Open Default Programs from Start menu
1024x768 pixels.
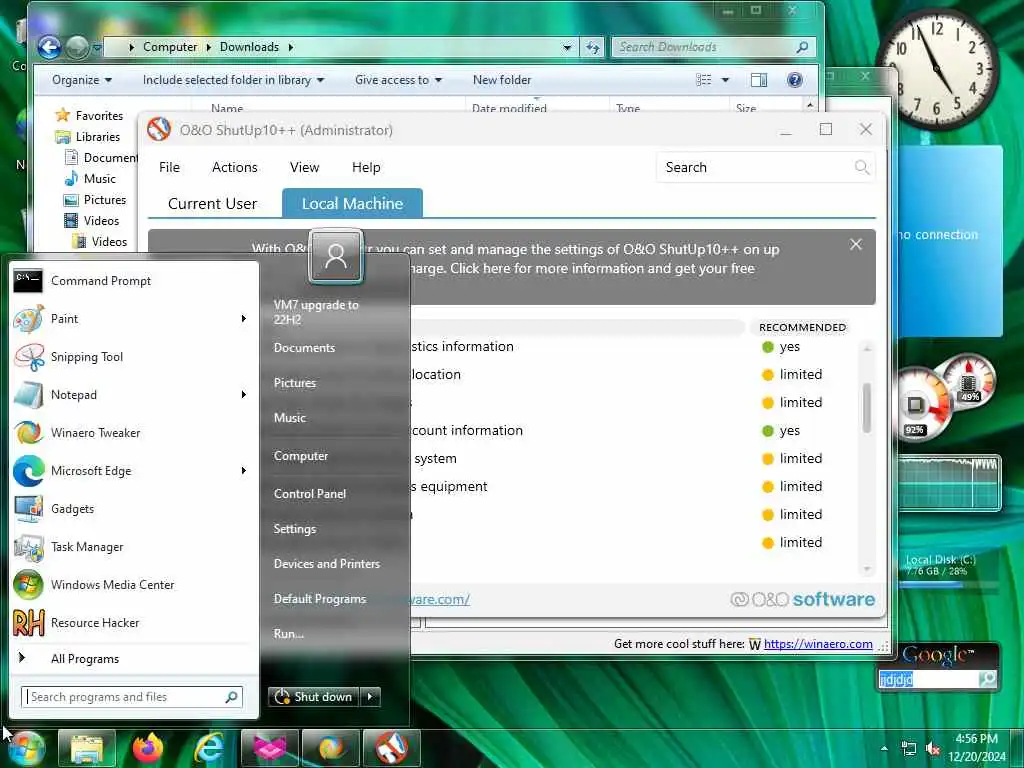tap(320, 599)
